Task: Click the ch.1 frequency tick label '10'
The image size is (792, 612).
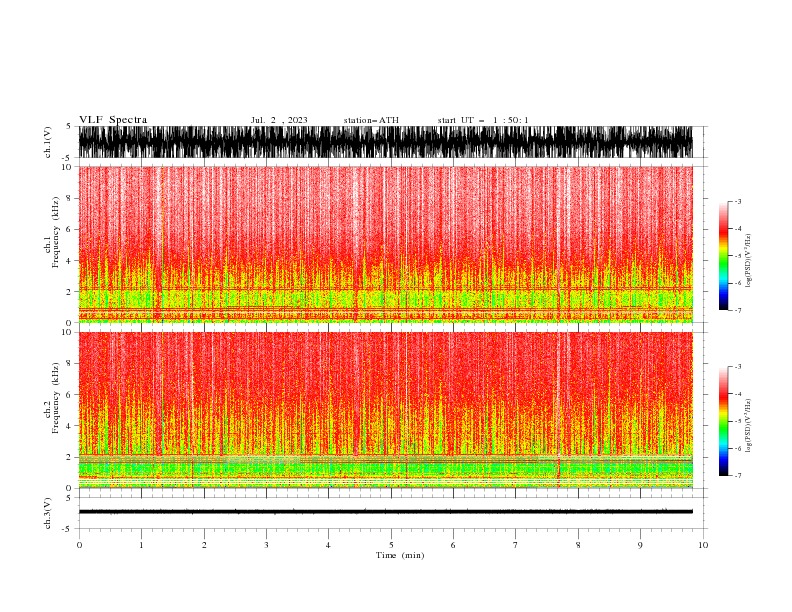Action: coord(68,167)
